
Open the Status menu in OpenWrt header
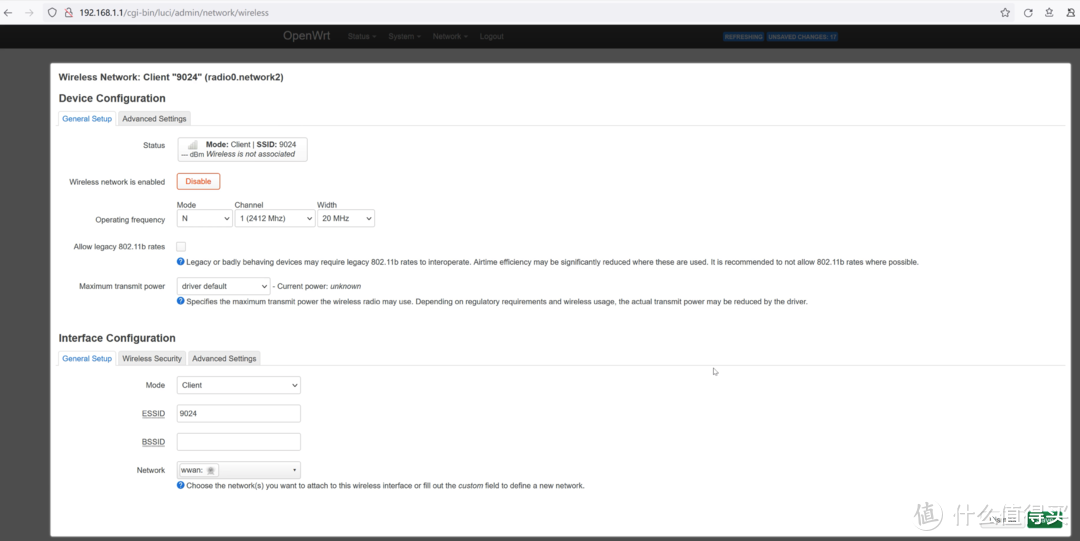pyautogui.click(x=362, y=37)
